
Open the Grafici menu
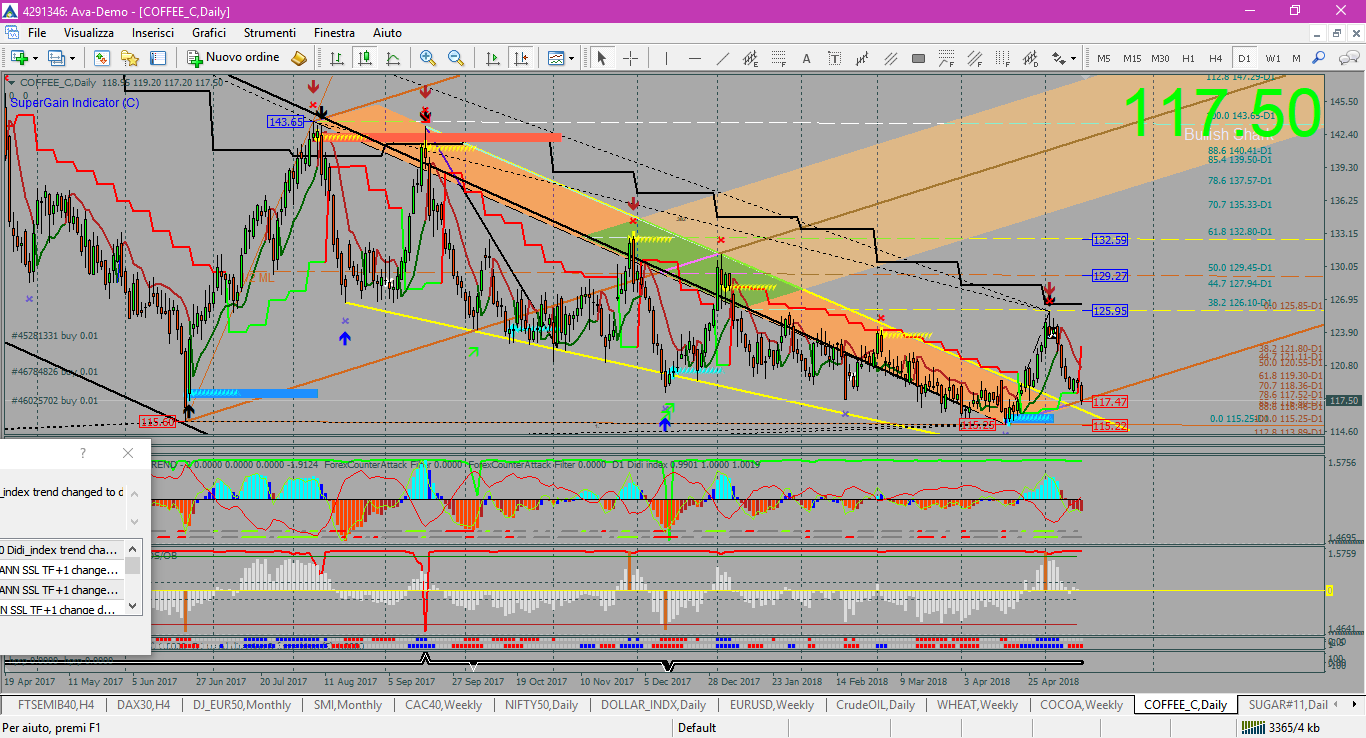coord(209,33)
